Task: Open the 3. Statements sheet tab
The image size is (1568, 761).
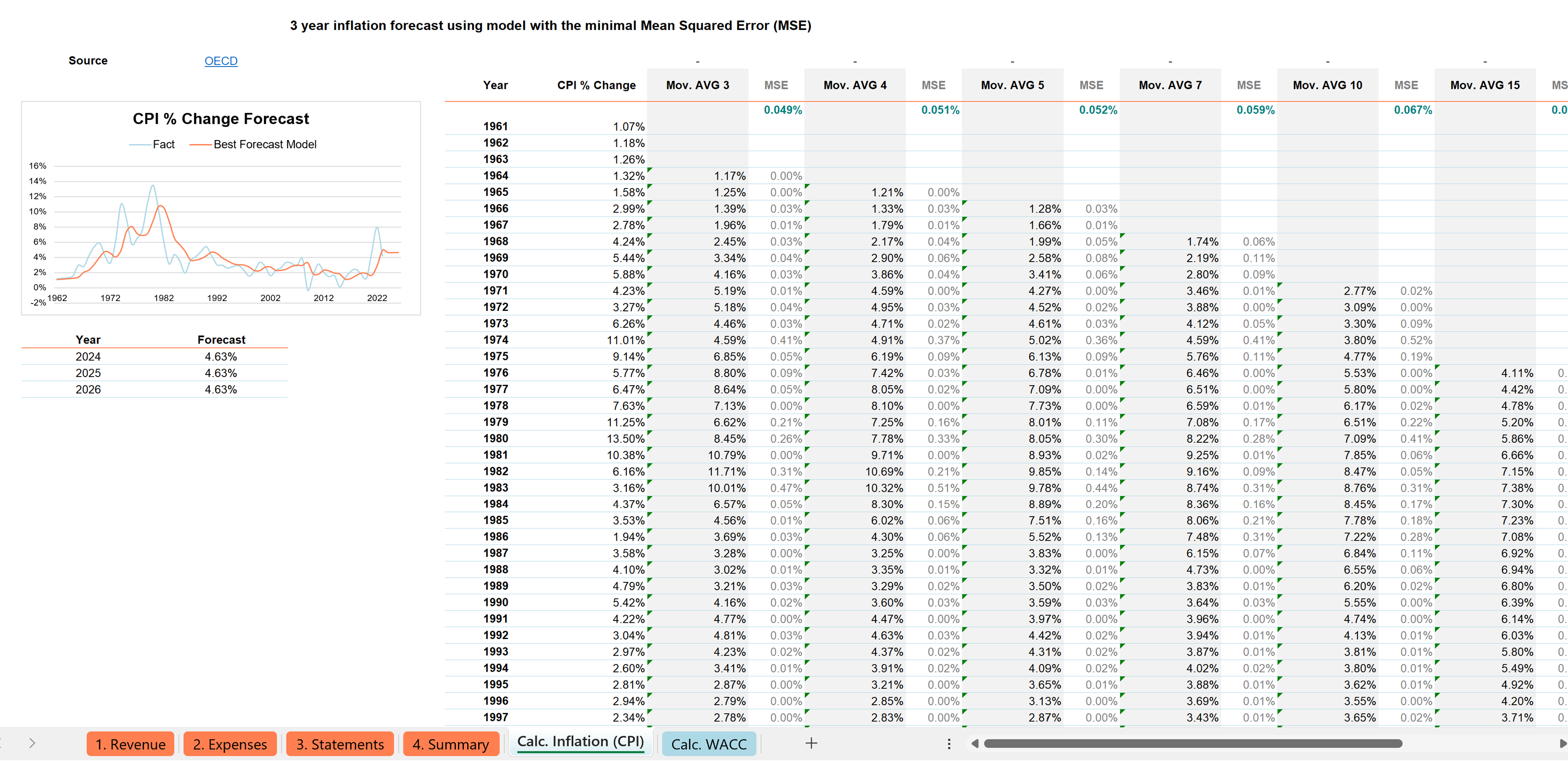Action: point(340,744)
